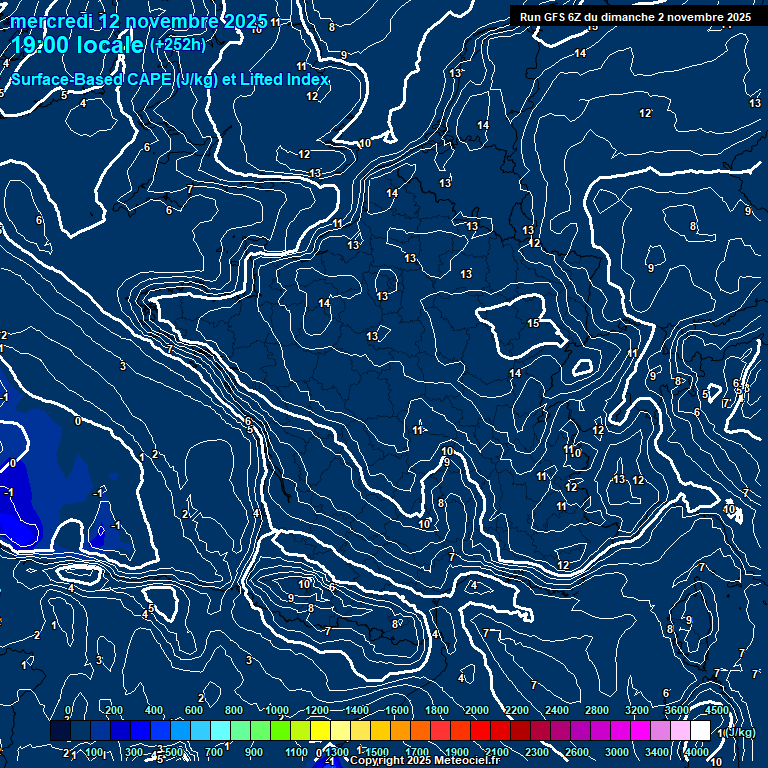This screenshot has width=768, height=768.
Task: Click the orchid 3400–3600 legend swatch
Action: 660,730
